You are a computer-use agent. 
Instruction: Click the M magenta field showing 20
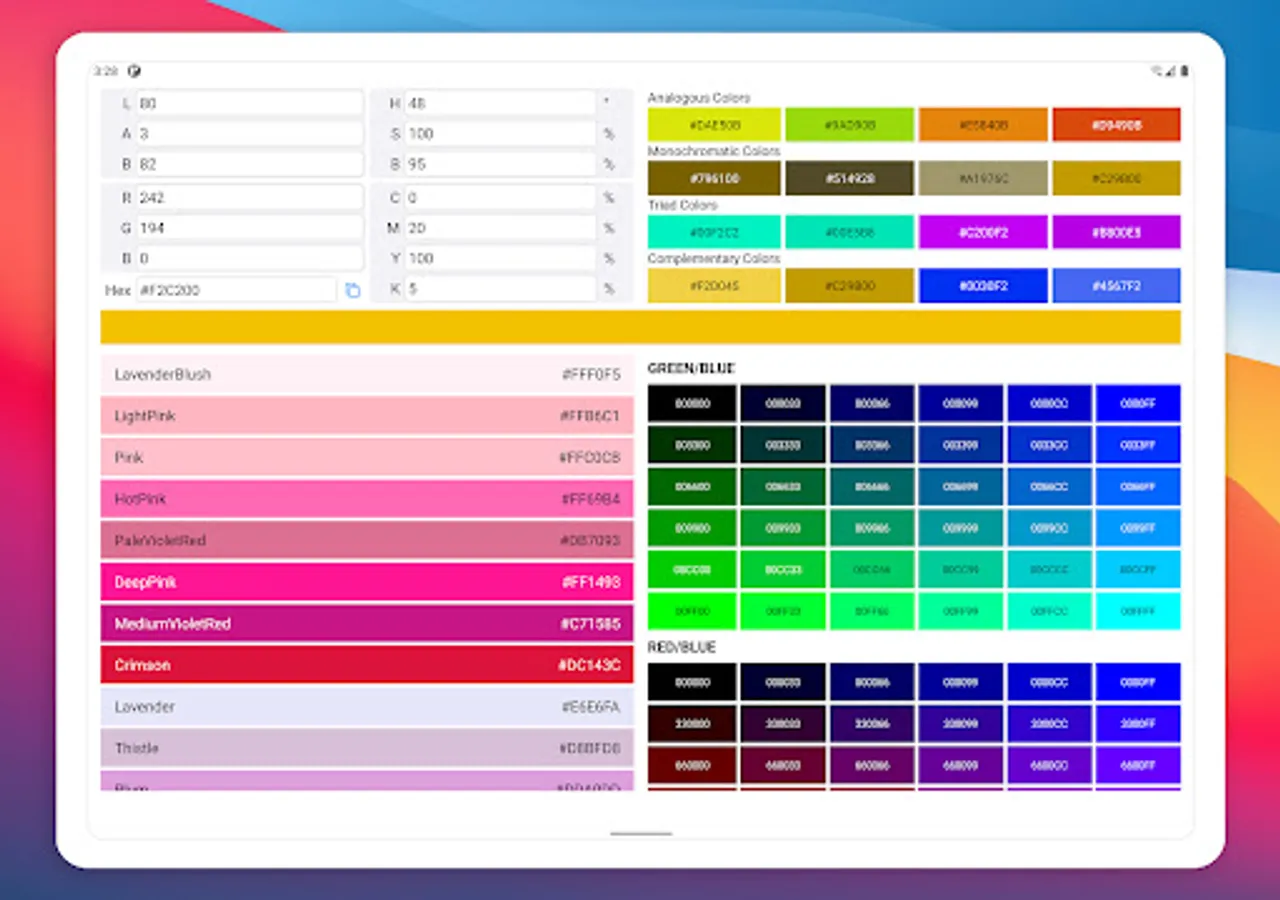point(500,228)
